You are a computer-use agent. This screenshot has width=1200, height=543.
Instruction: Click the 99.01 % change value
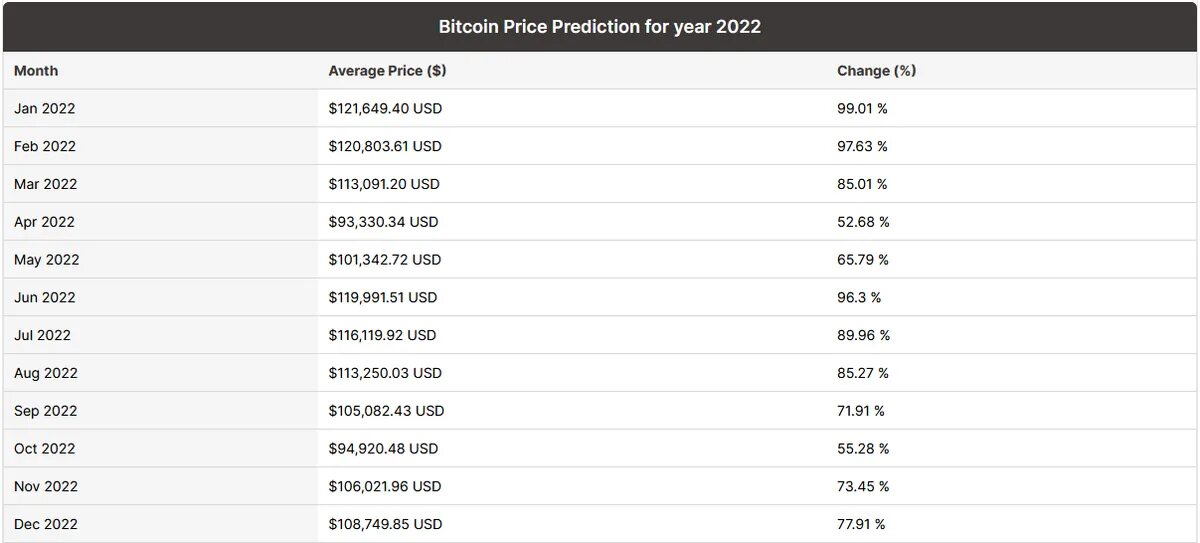[862, 108]
